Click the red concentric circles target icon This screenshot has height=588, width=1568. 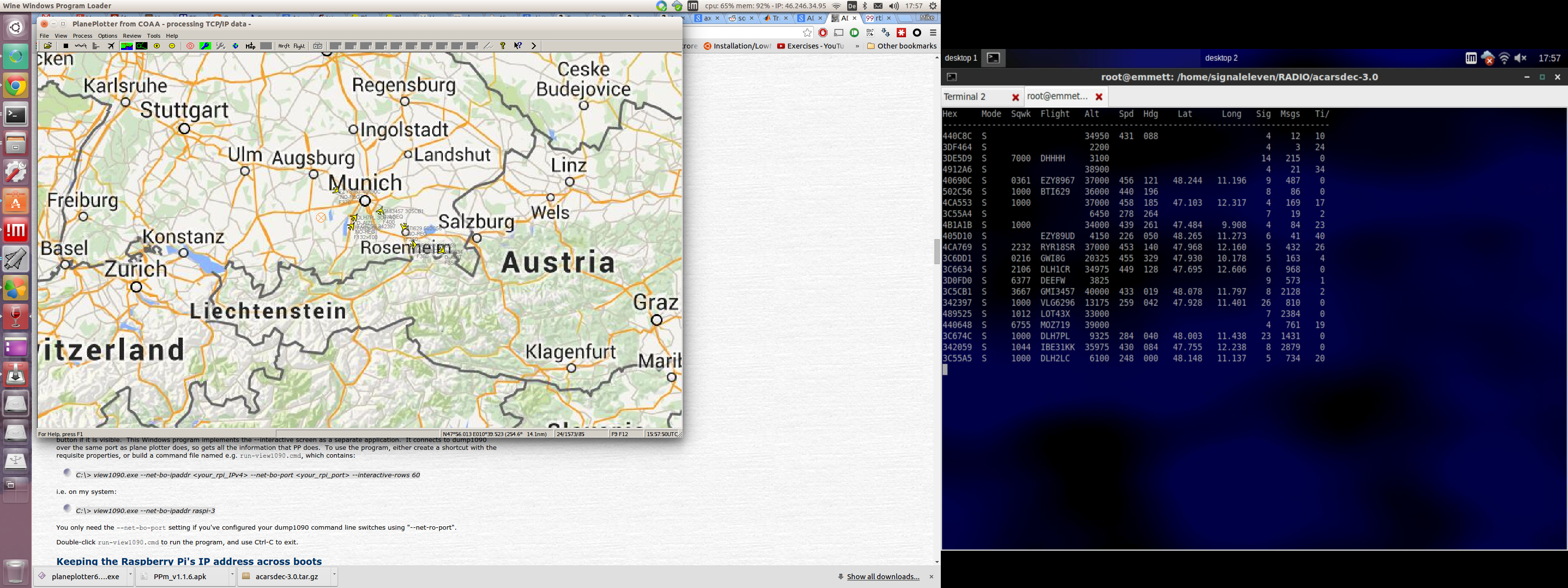(x=191, y=46)
